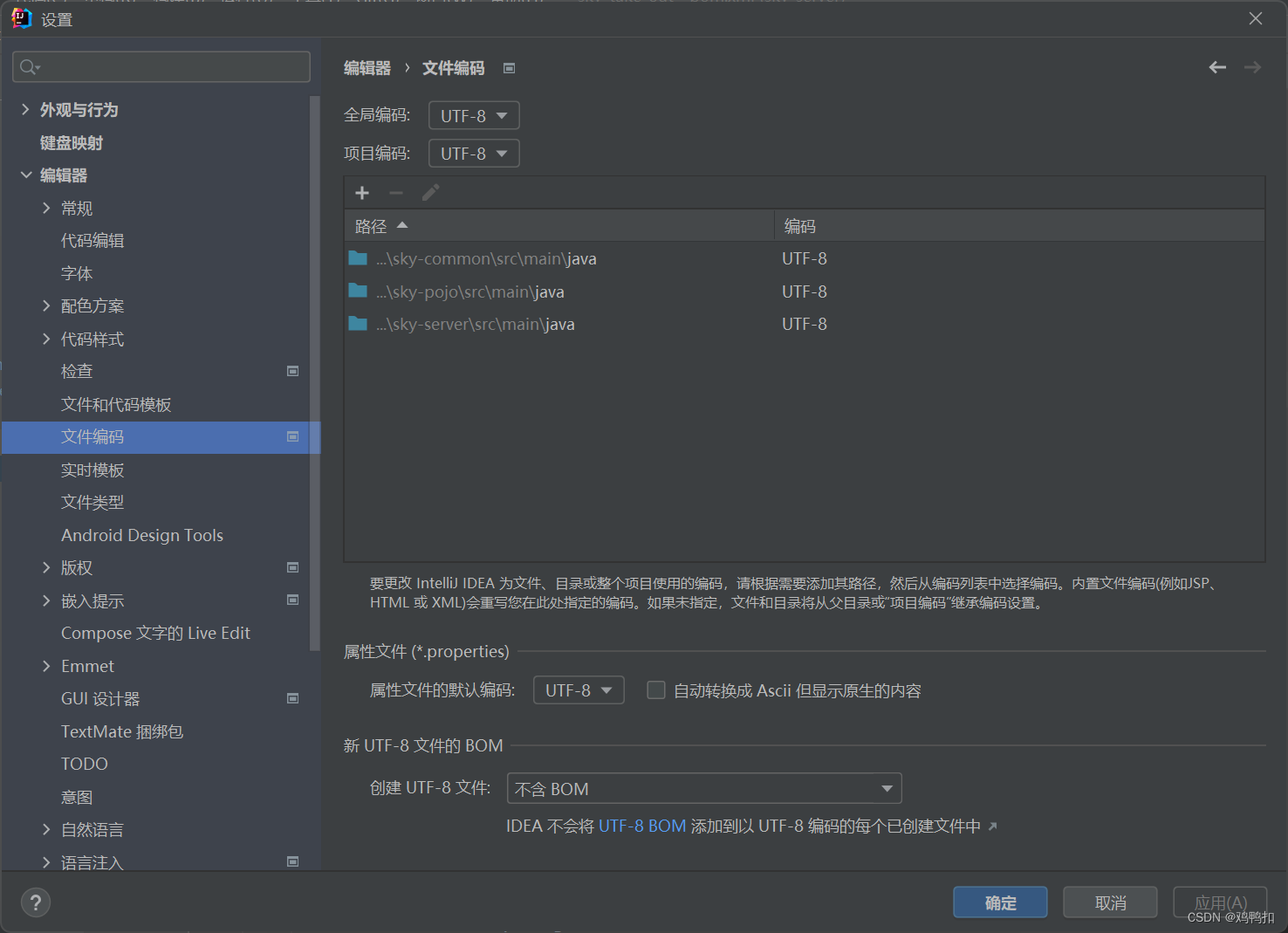Click 编码 column header
1288x933 pixels.
pos(1019,226)
